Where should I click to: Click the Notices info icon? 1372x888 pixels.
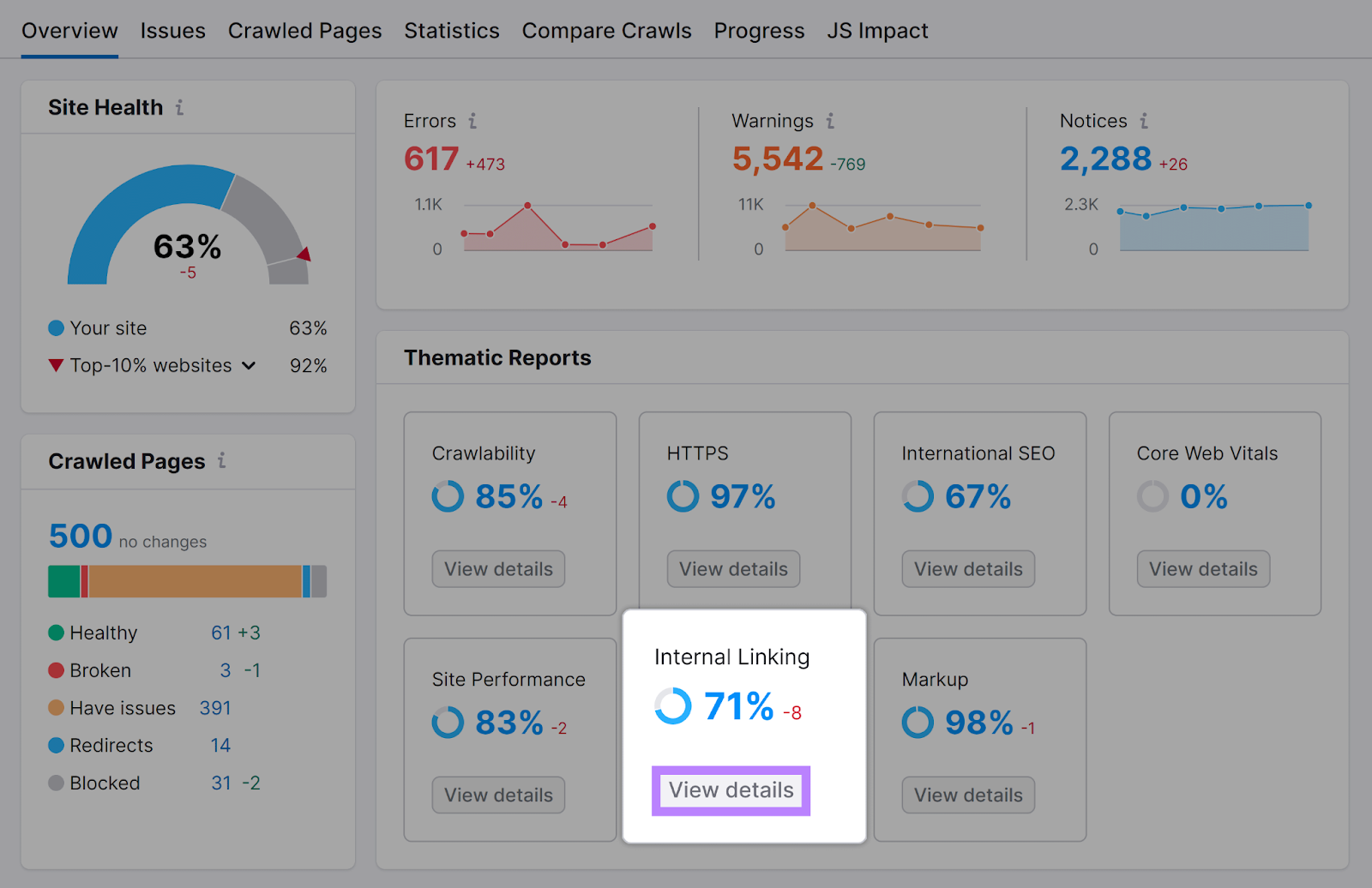(x=1144, y=121)
